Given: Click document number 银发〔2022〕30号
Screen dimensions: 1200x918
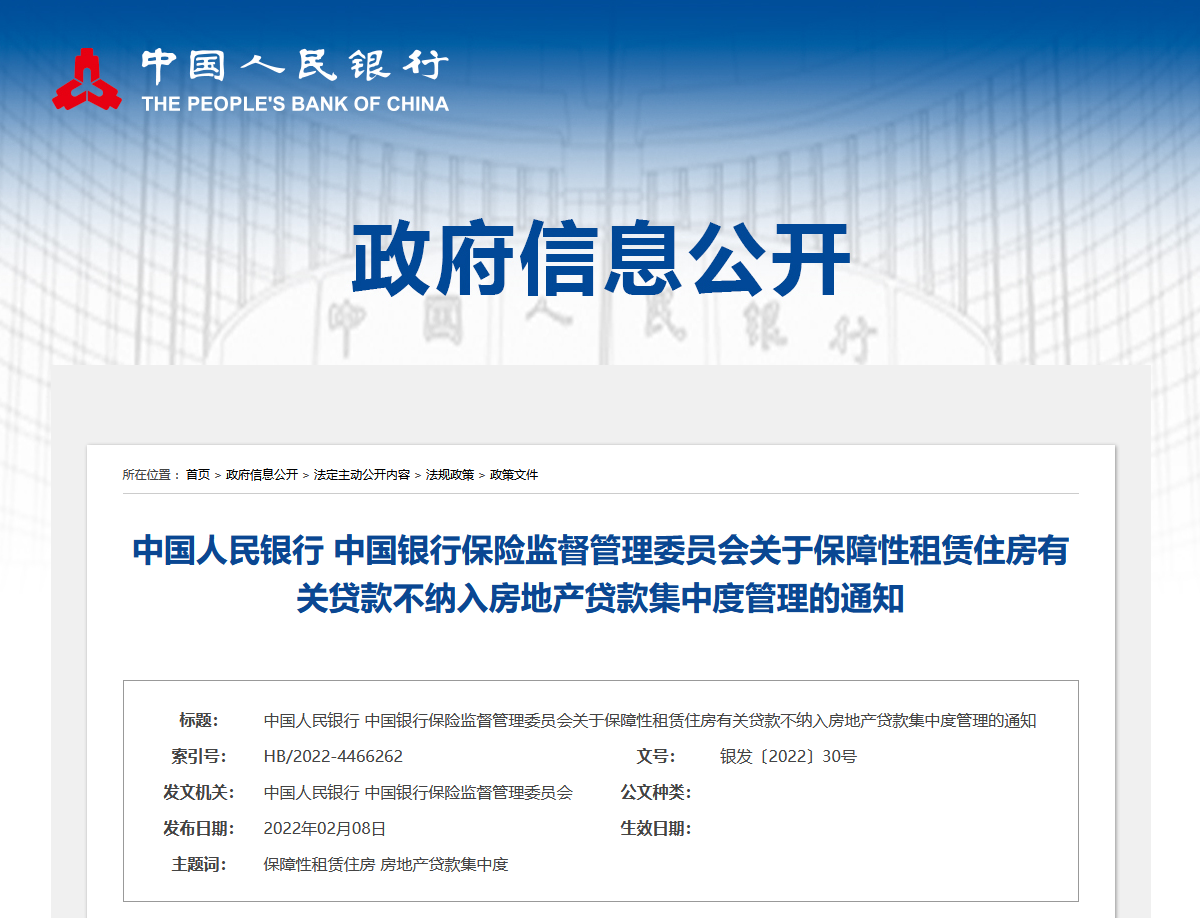Looking at the screenshot, I should (788, 756).
